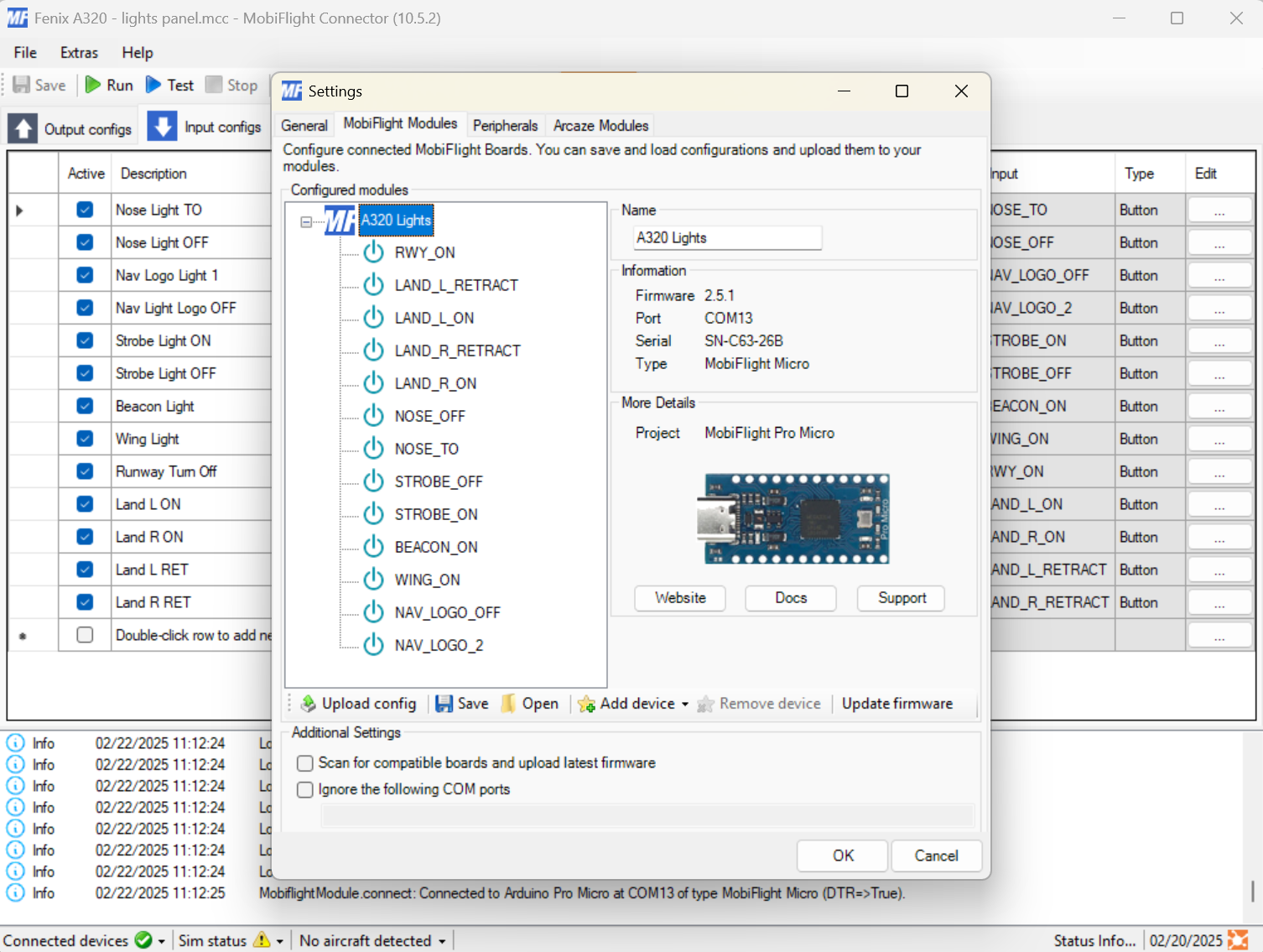
Task: Switch to the Arcaze Modules tab
Action: [x=600, y=126]
